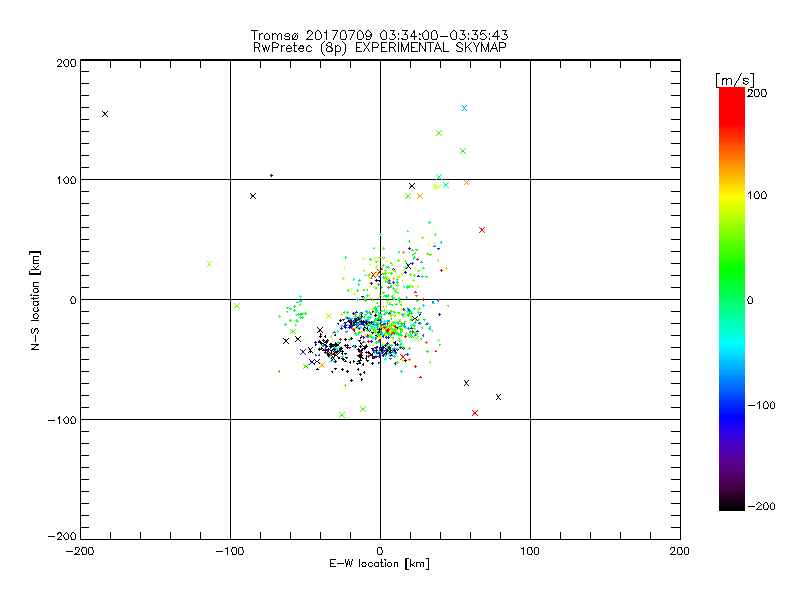Click the small black dot just above the 100 km line
The height and width of the screenshot is (600, 800).
click(271, 176)
